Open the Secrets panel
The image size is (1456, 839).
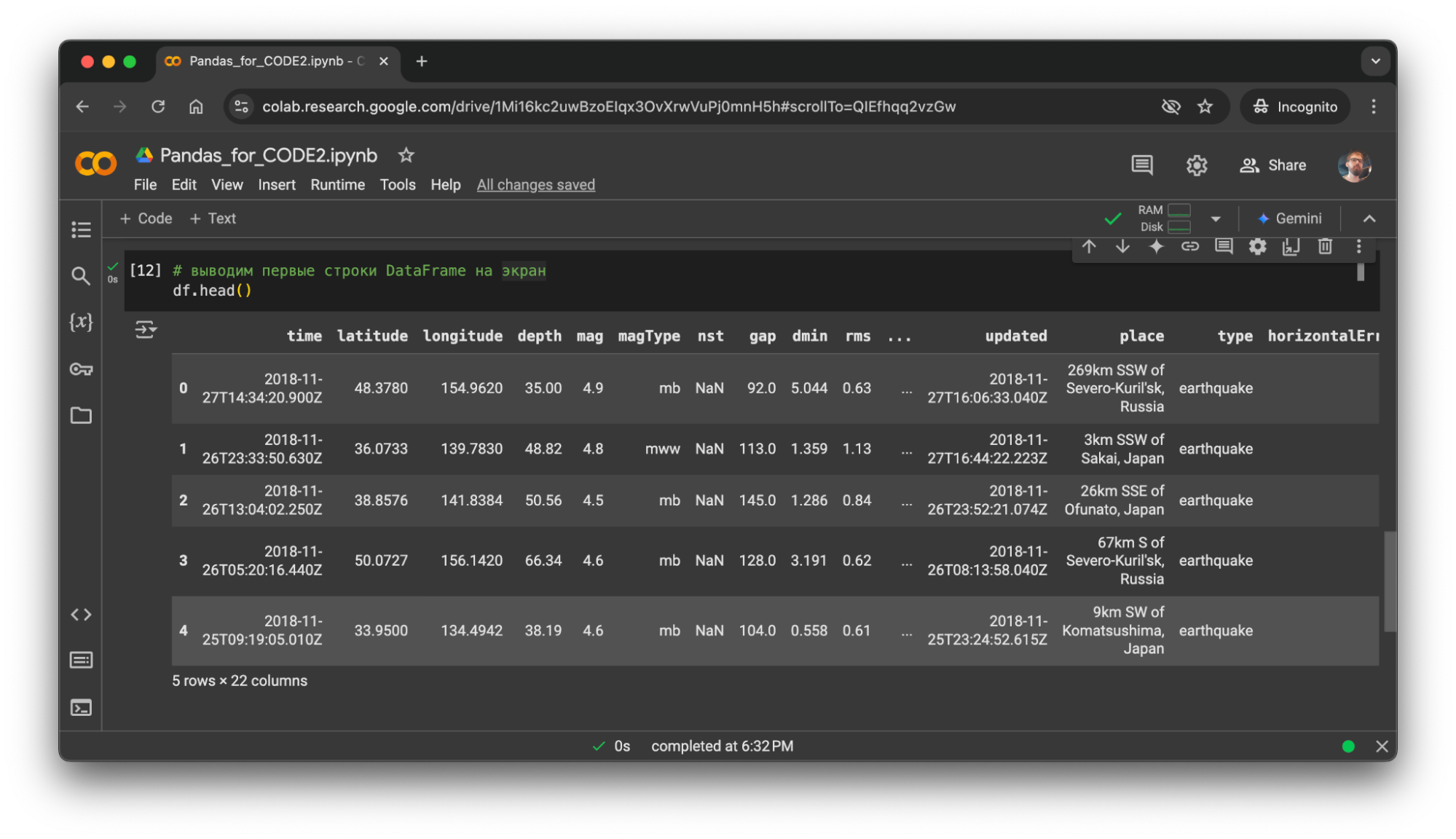click(81, 369)
